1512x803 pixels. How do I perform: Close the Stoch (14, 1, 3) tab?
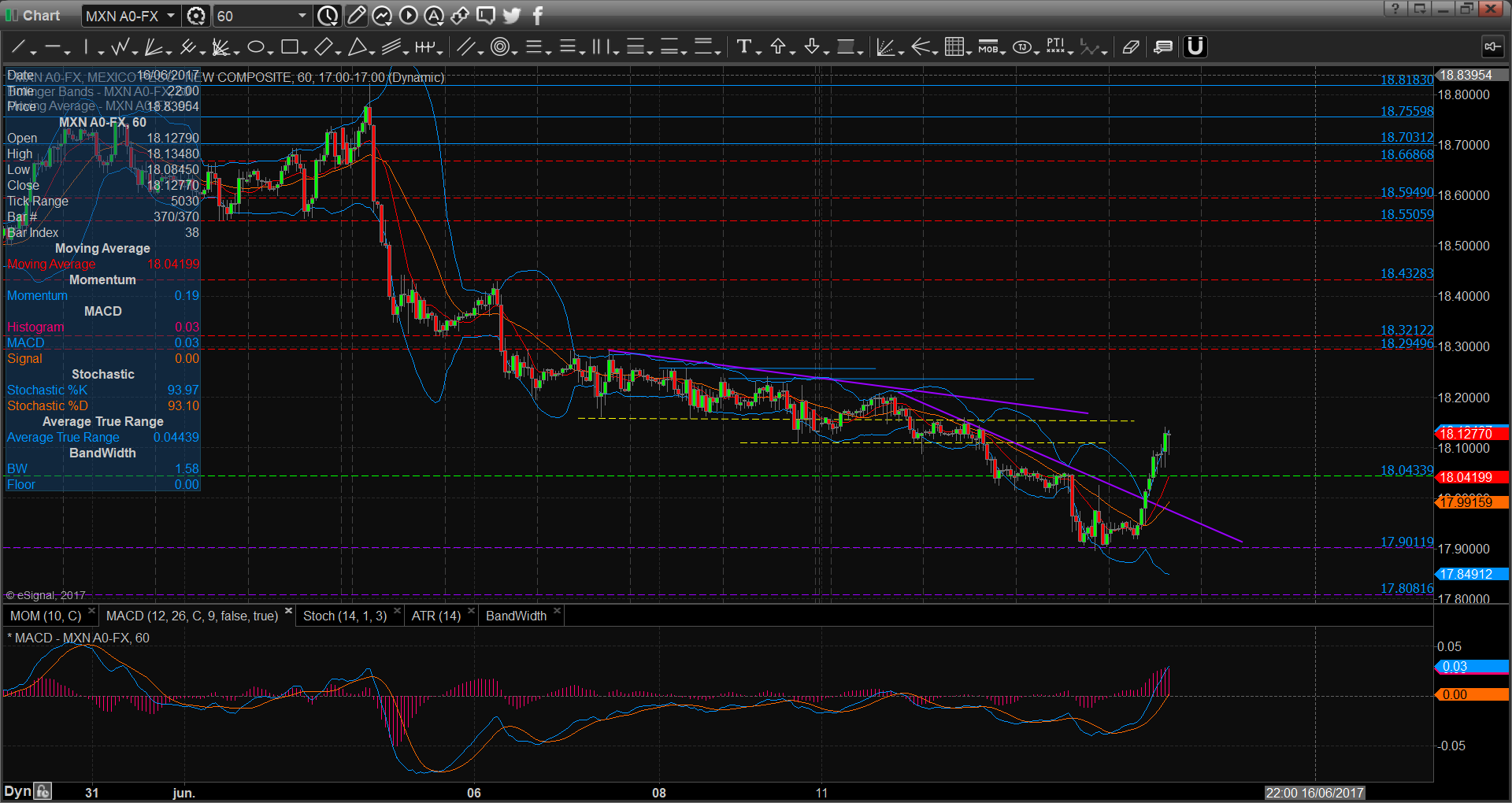click(397, 611)
